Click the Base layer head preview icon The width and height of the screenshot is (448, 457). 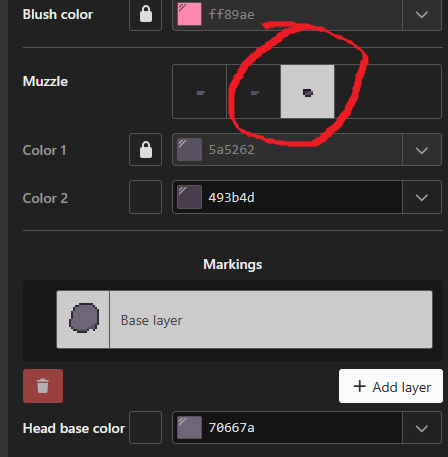84,319
